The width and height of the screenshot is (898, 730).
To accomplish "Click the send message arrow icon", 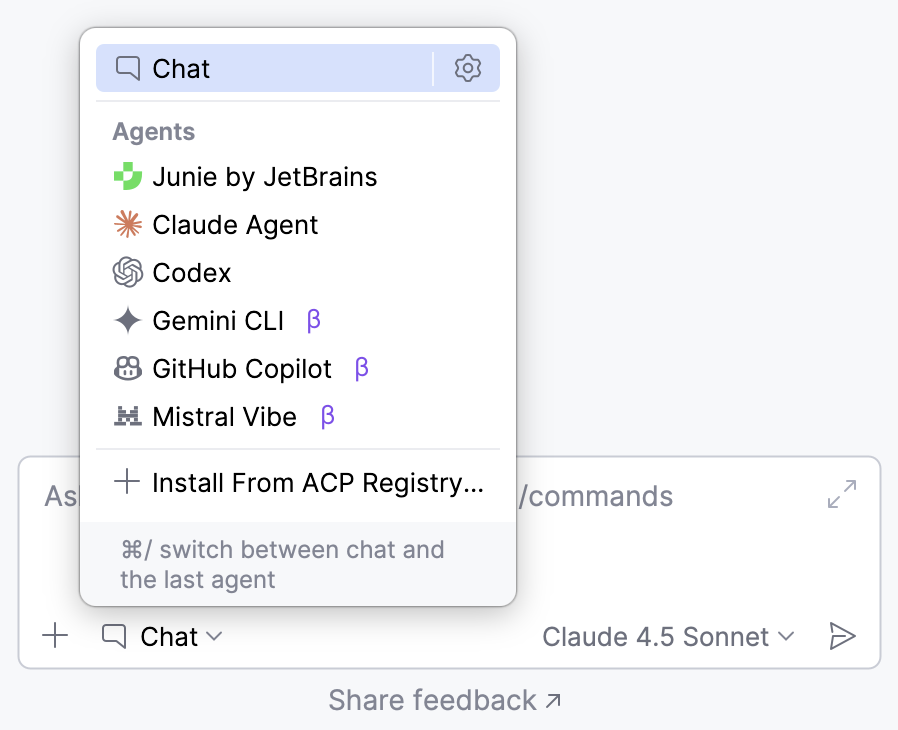I will click(x=845, y=635).
